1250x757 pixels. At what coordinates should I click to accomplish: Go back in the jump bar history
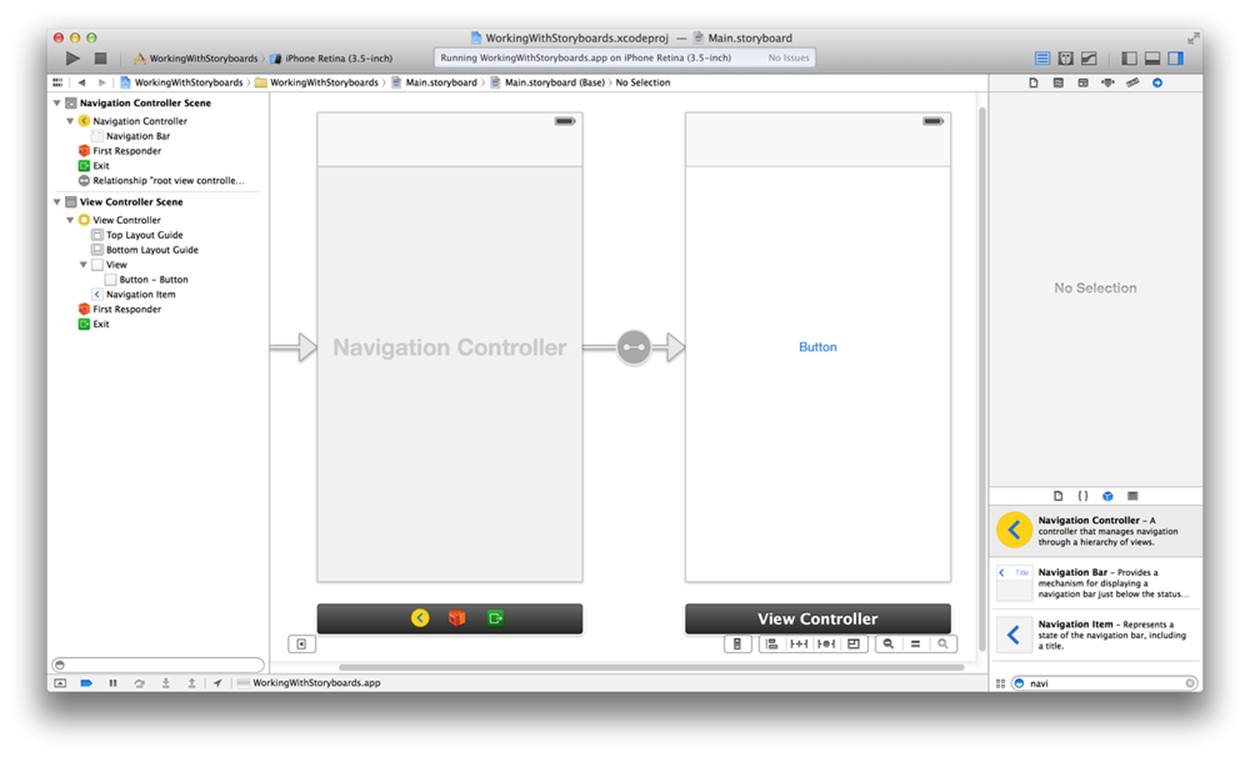point(82,83)
